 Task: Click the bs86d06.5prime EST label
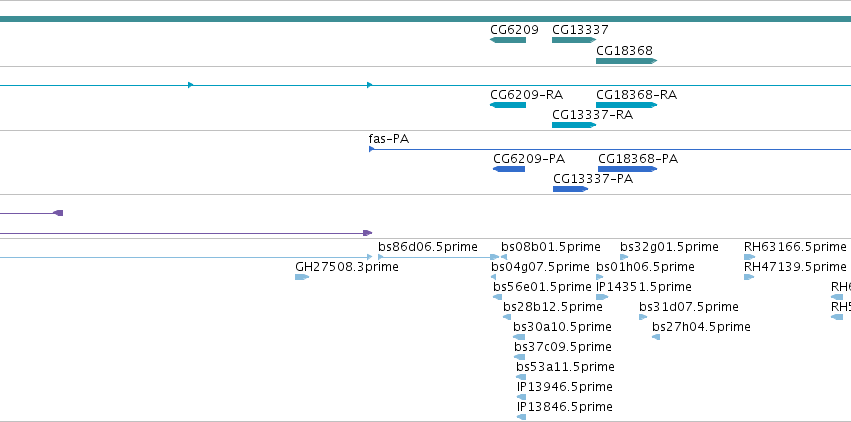[x=428, y=247]
